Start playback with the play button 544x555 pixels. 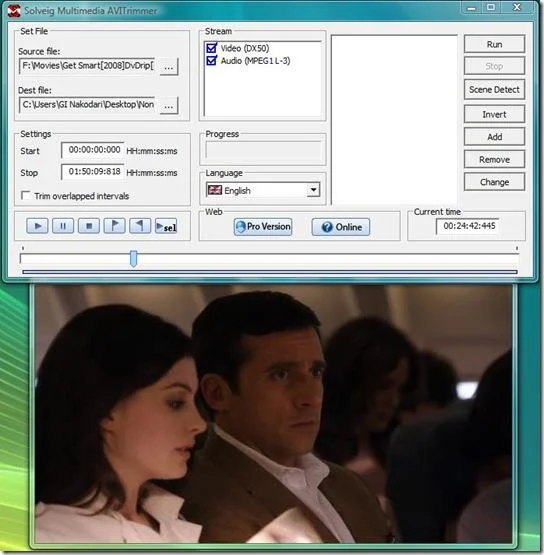[x=37, y=226]
